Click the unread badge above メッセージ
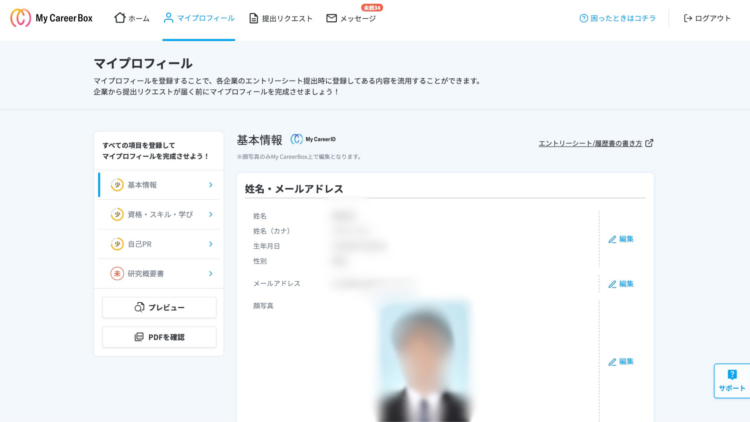Screen dimensions: 750x422 click(372, 8)
